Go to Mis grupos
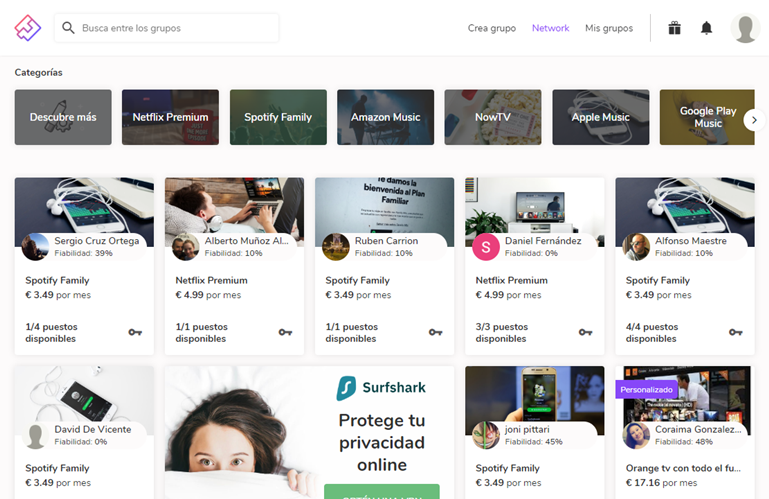Screen dimensions: 769x499 (609, 28)
